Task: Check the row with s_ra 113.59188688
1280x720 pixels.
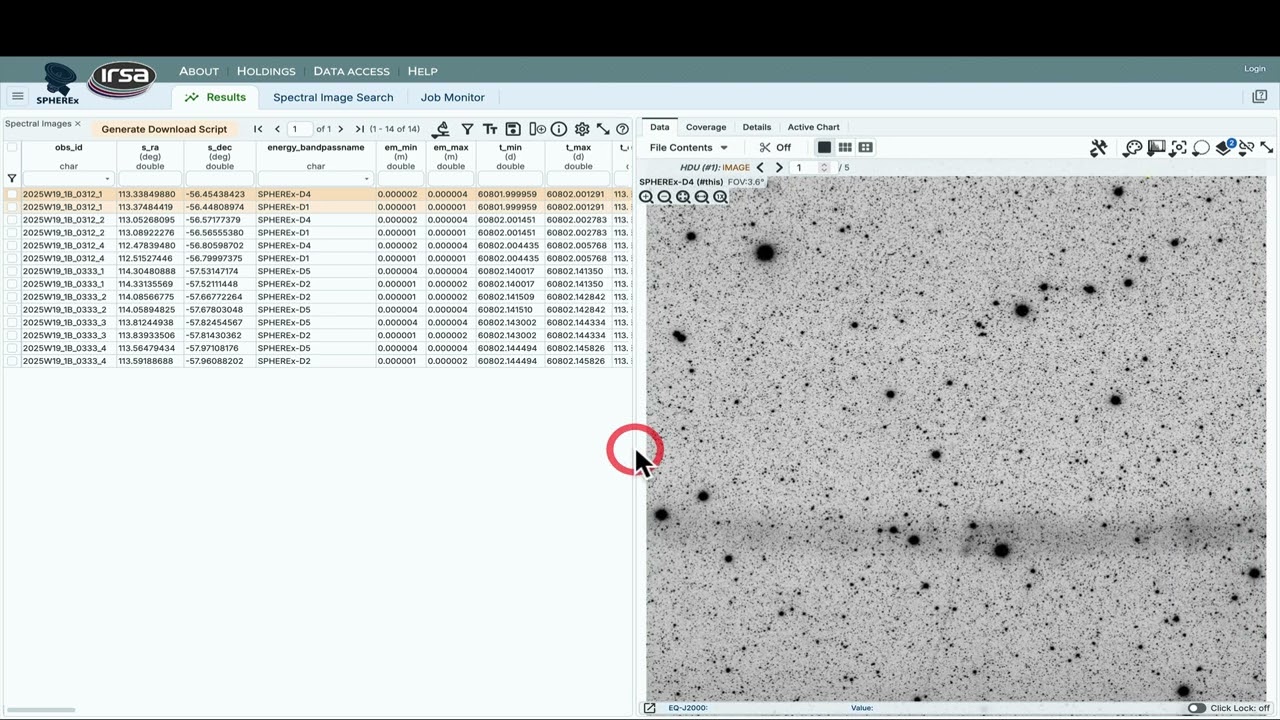Action: click(12, 361)
